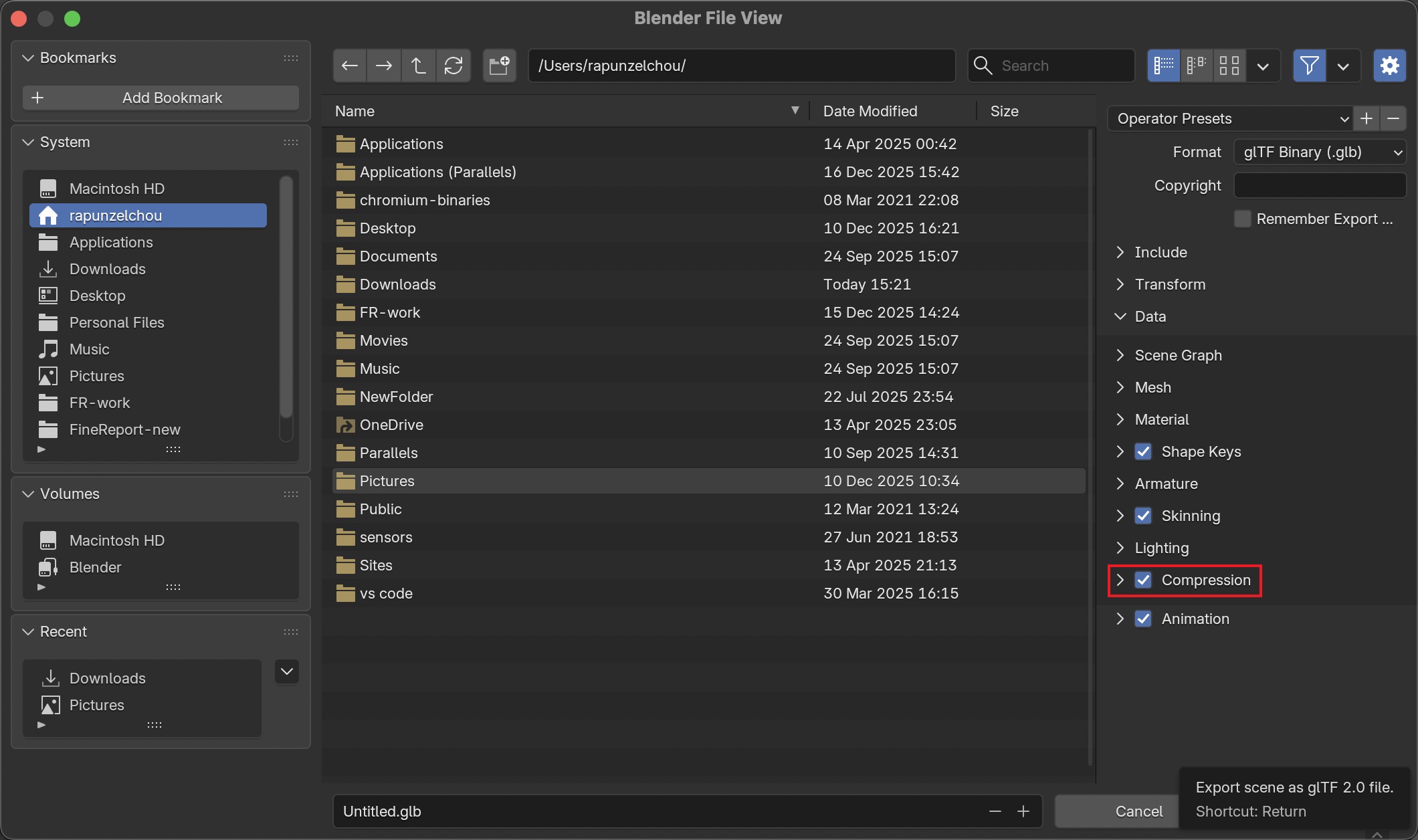Select FineReport-new in System list

[148, 429]
